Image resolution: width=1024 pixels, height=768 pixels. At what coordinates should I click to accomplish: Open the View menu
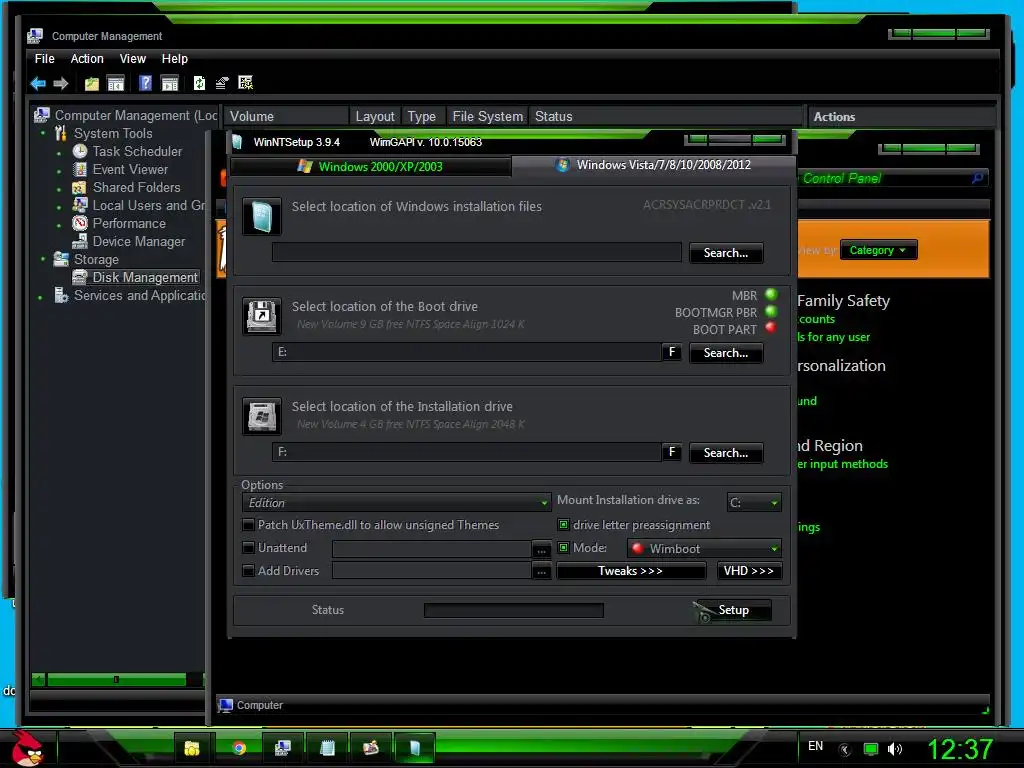[133, 59]
